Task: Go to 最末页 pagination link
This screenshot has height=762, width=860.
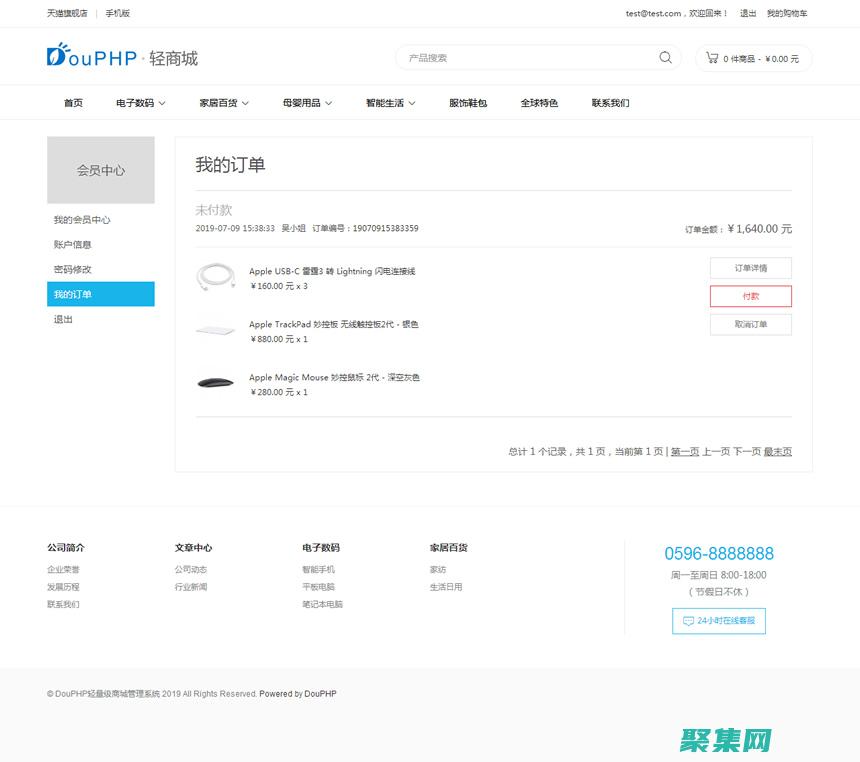Action: [777, 452]
